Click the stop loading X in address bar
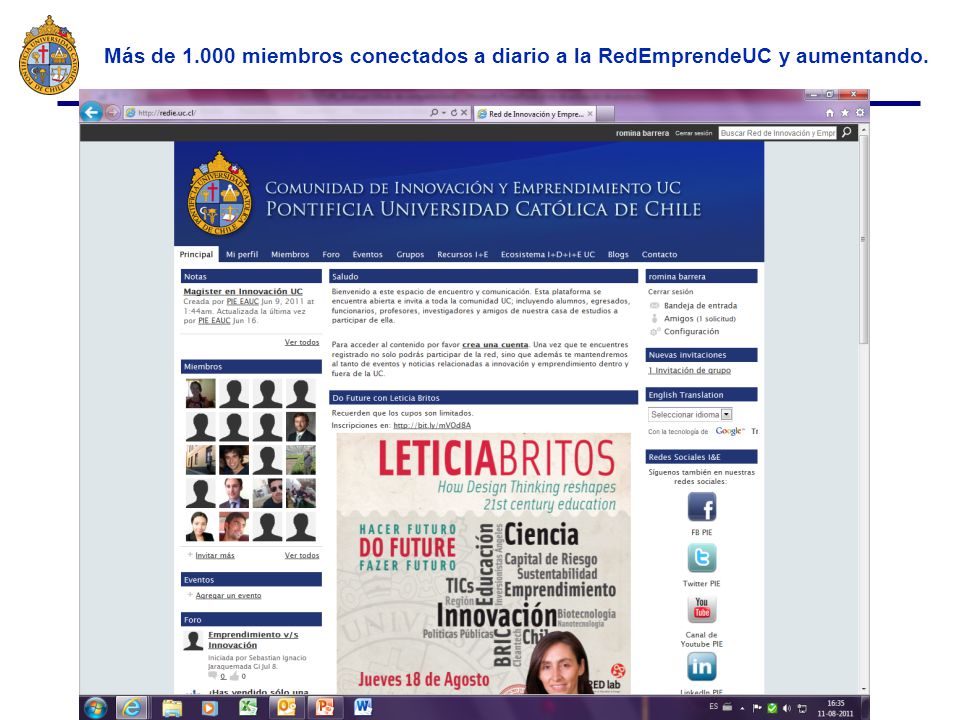Viewport: 960px width, 720px height. [464, 113]
